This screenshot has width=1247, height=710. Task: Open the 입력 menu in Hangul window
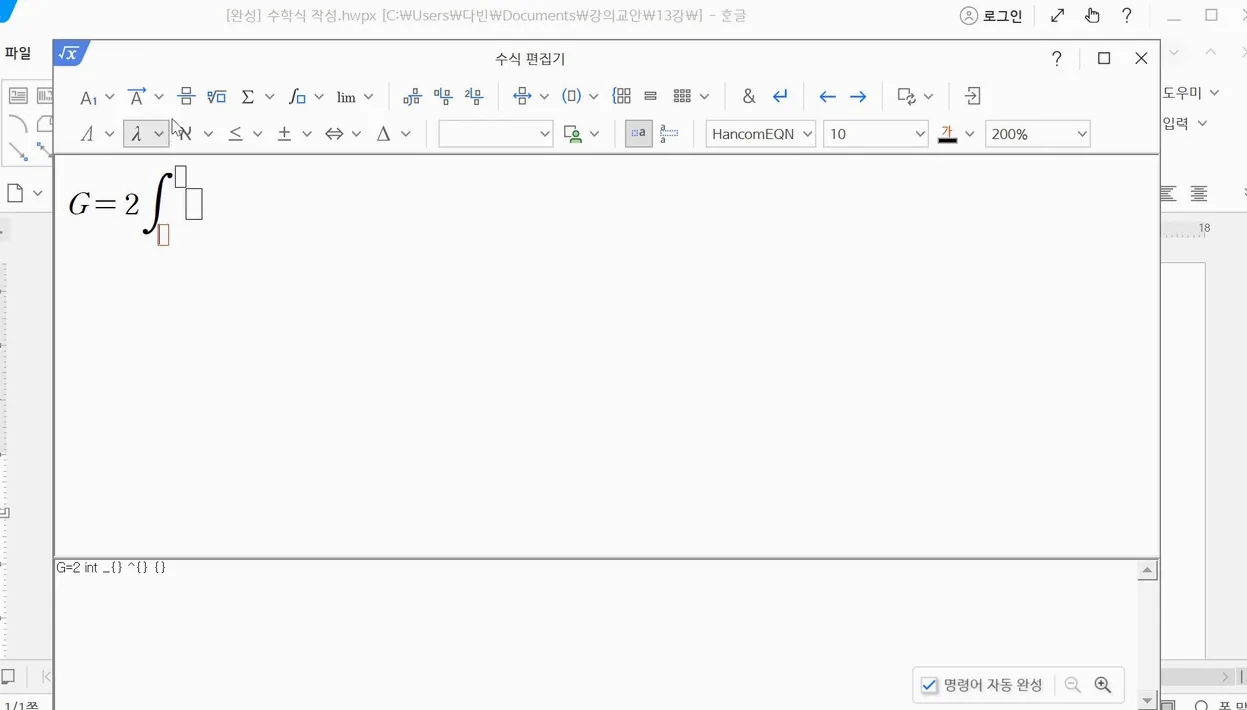pyautogui.click(x=1185, y=123)
